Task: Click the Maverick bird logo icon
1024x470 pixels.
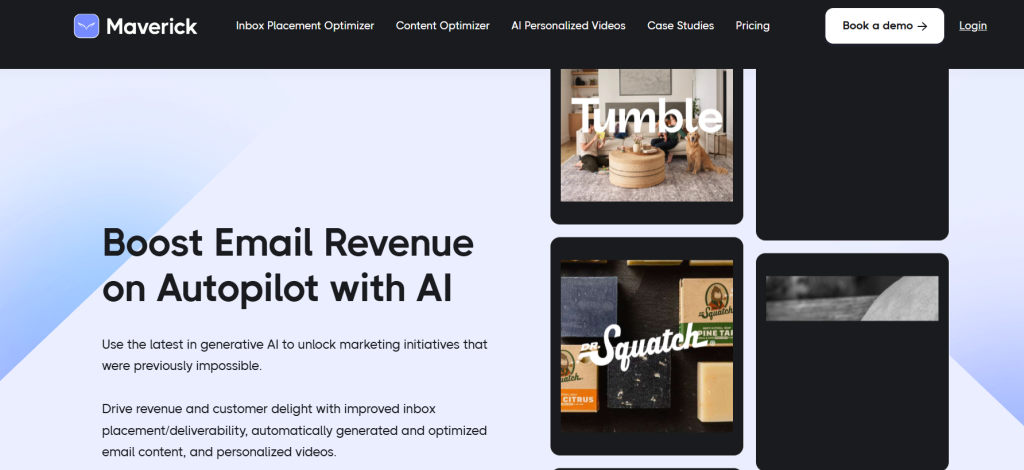Action: 86,26
